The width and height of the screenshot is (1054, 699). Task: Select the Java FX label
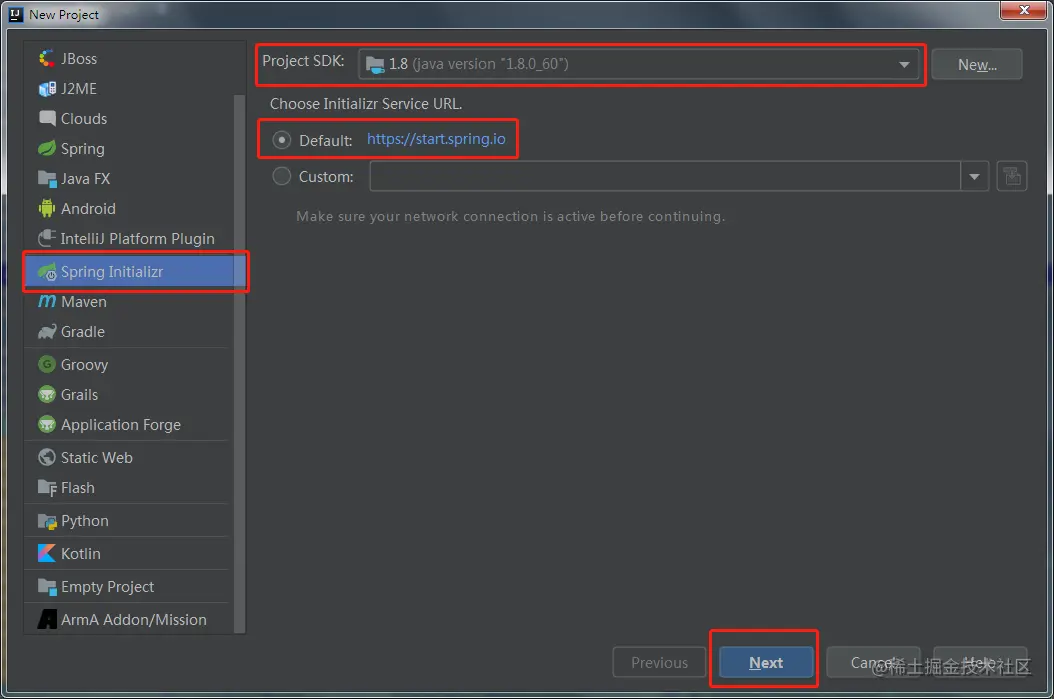(x=85, y=179)
